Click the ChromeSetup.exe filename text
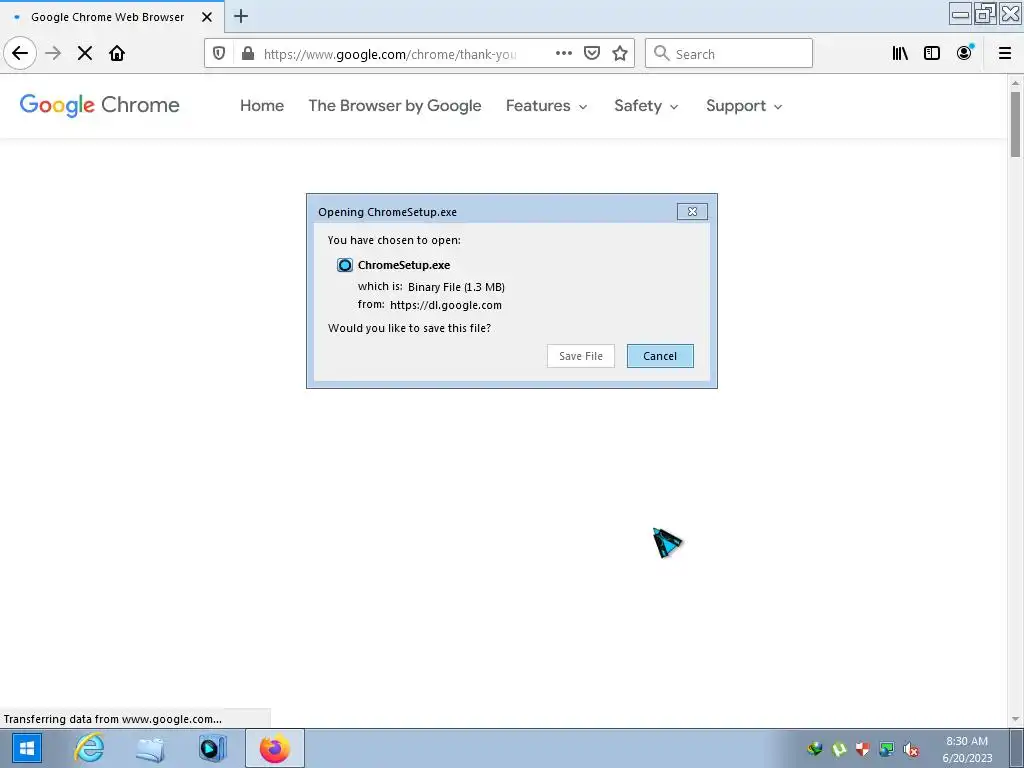This screenshot has width=1024, height=768. 404,265
